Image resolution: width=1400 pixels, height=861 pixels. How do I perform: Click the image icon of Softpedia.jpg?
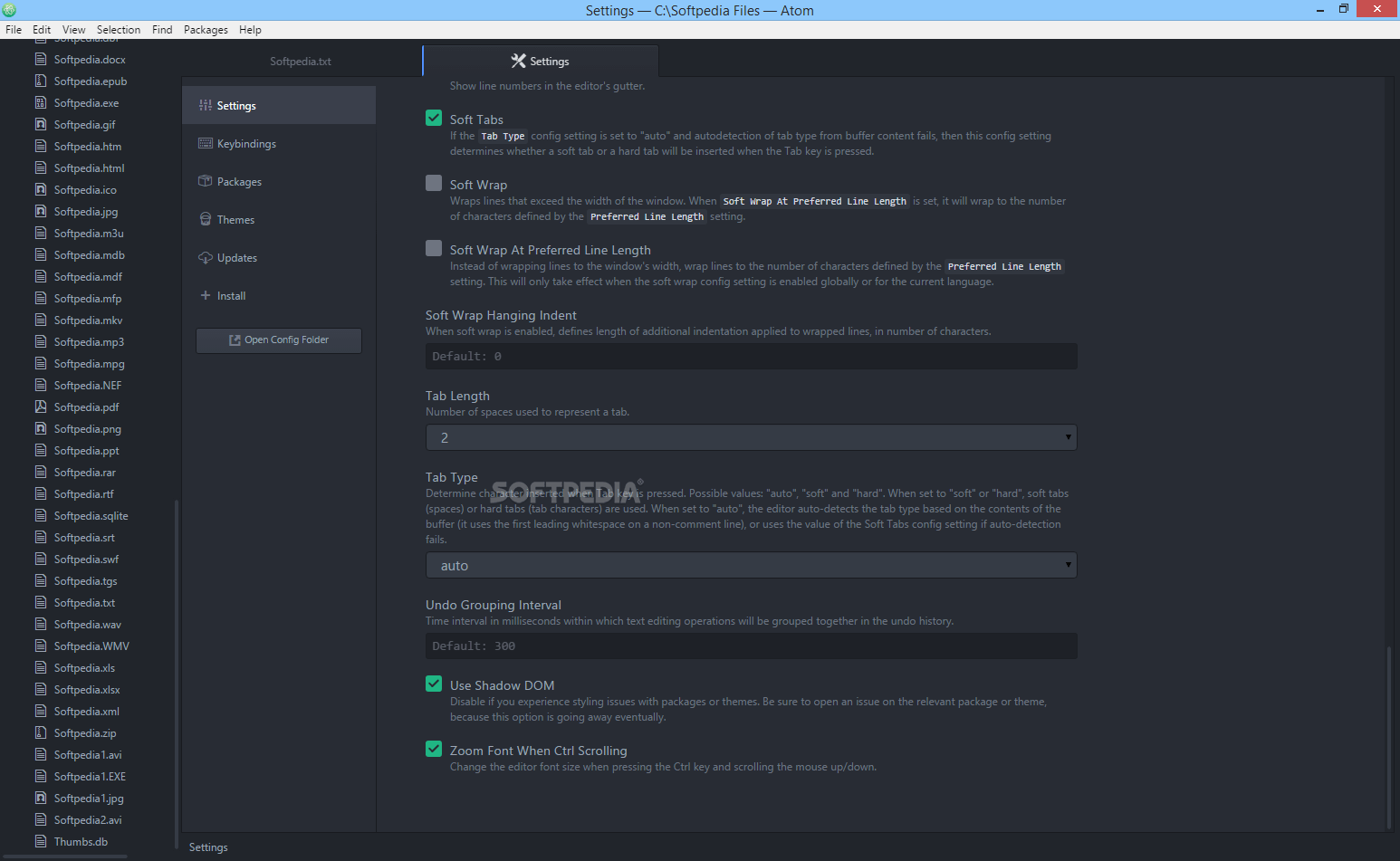coord(41,211)
